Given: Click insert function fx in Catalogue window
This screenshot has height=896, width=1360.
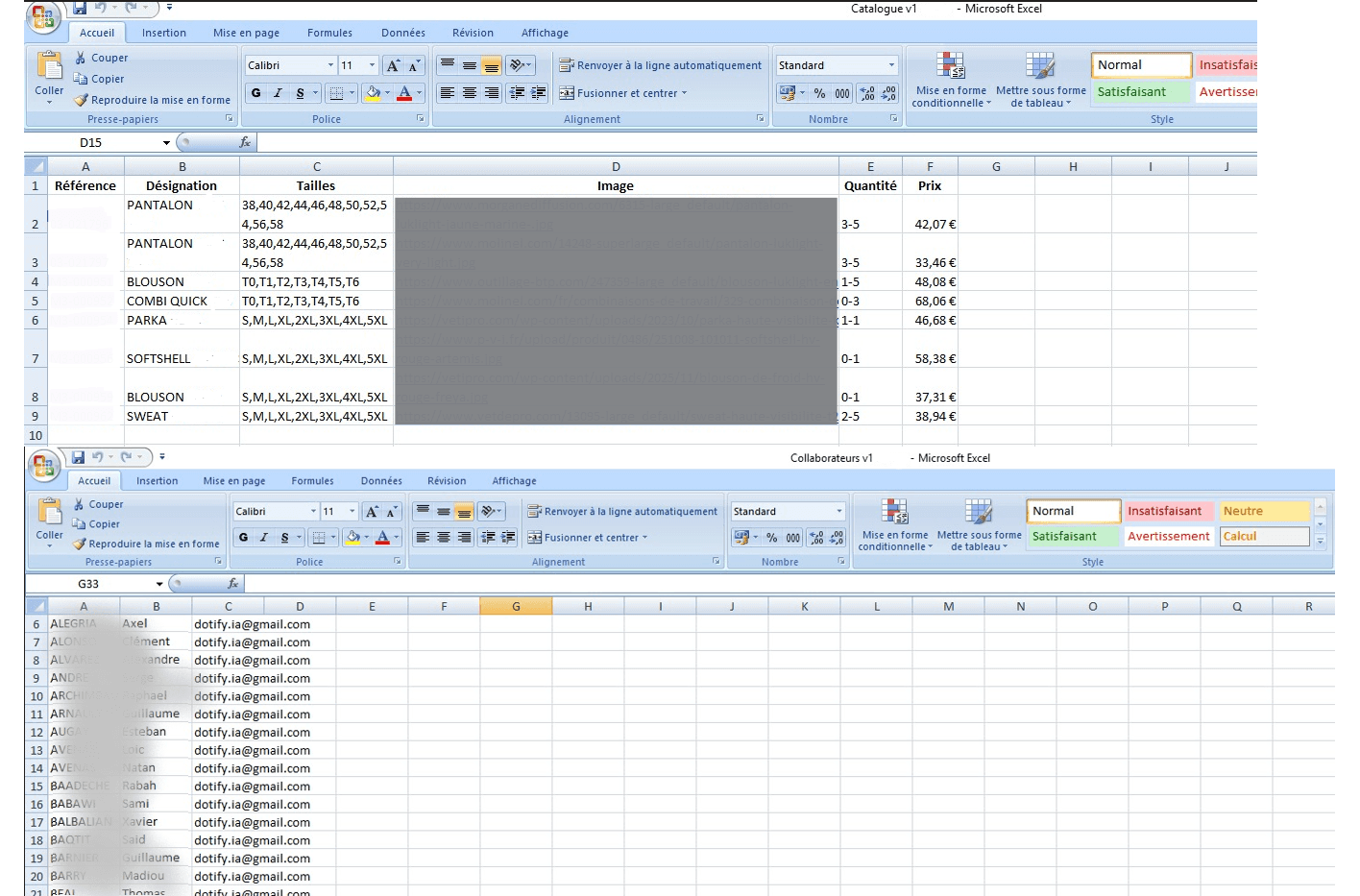Looking at the screenshot, I should point(245,142).
